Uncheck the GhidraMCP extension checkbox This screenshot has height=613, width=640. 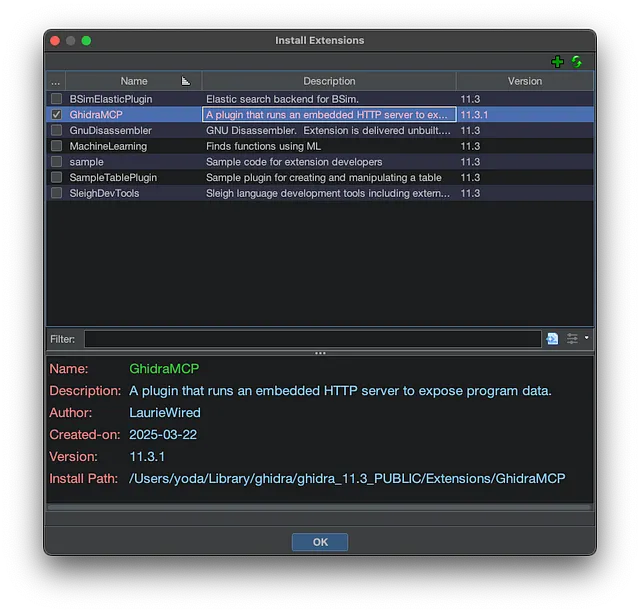tap(56, 115)
